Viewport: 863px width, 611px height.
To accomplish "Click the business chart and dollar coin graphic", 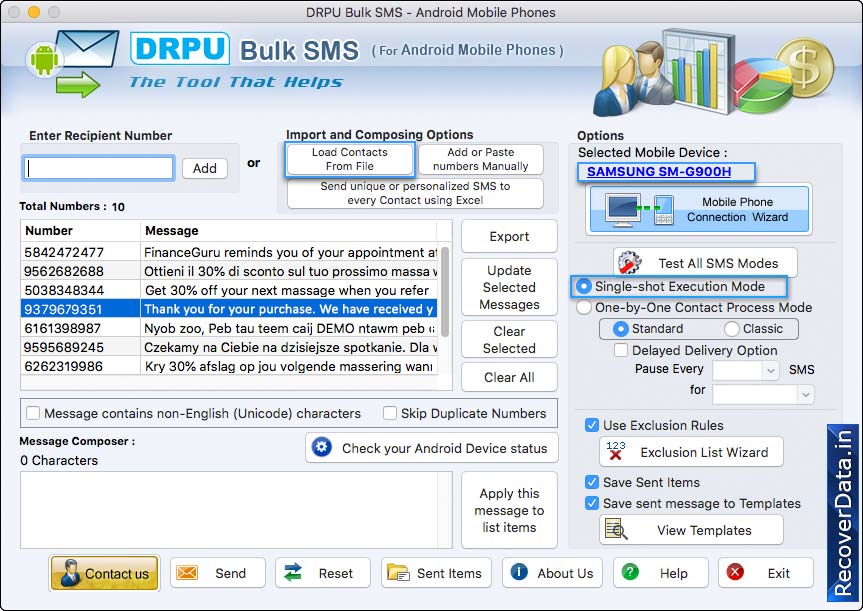I will pyautogui.click(x=714, y=72).
